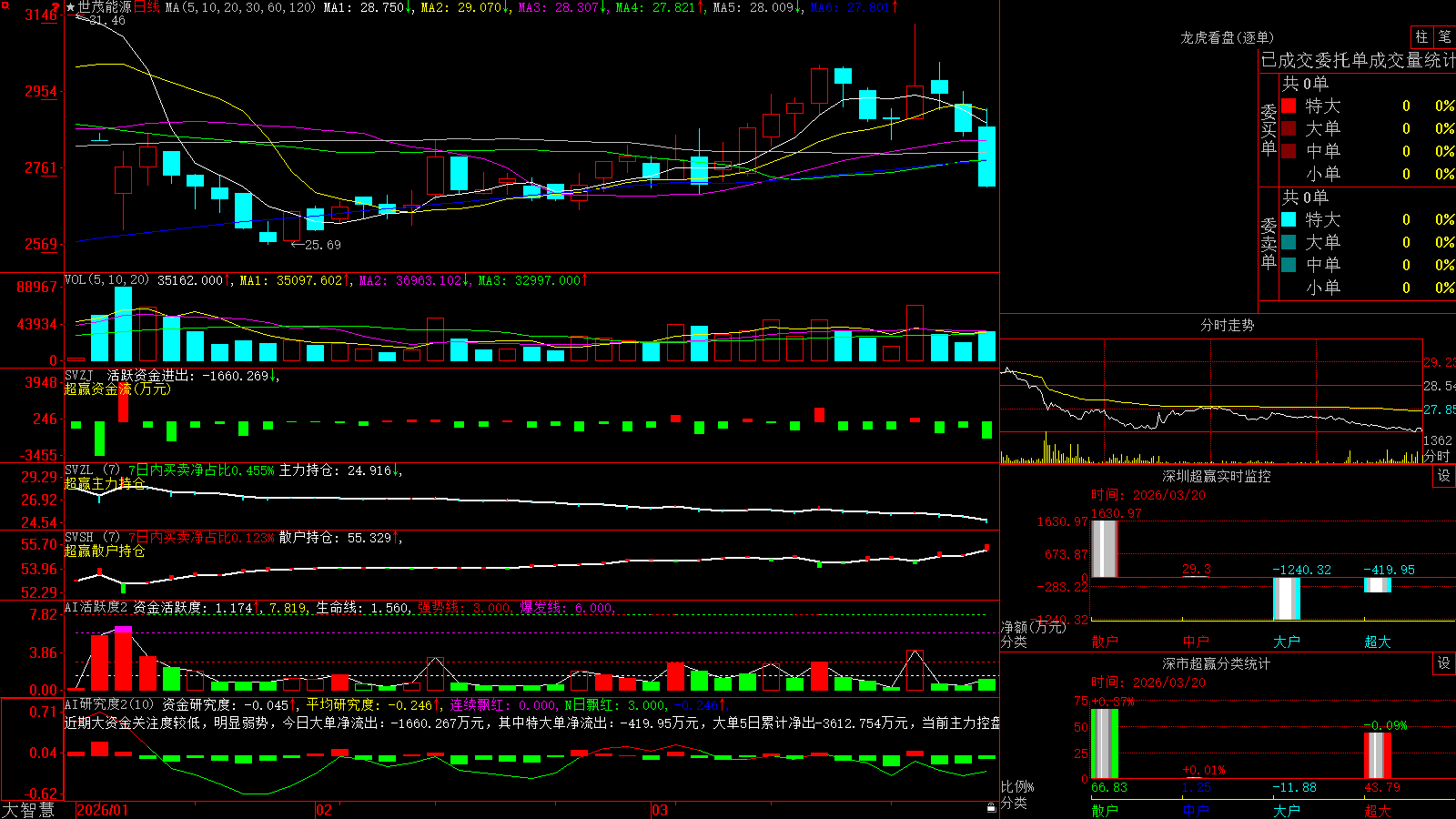Viewport: 1456px width, 819px height.
Task: Jump to the 02 month marker
Action: click(x=323, y=810)
